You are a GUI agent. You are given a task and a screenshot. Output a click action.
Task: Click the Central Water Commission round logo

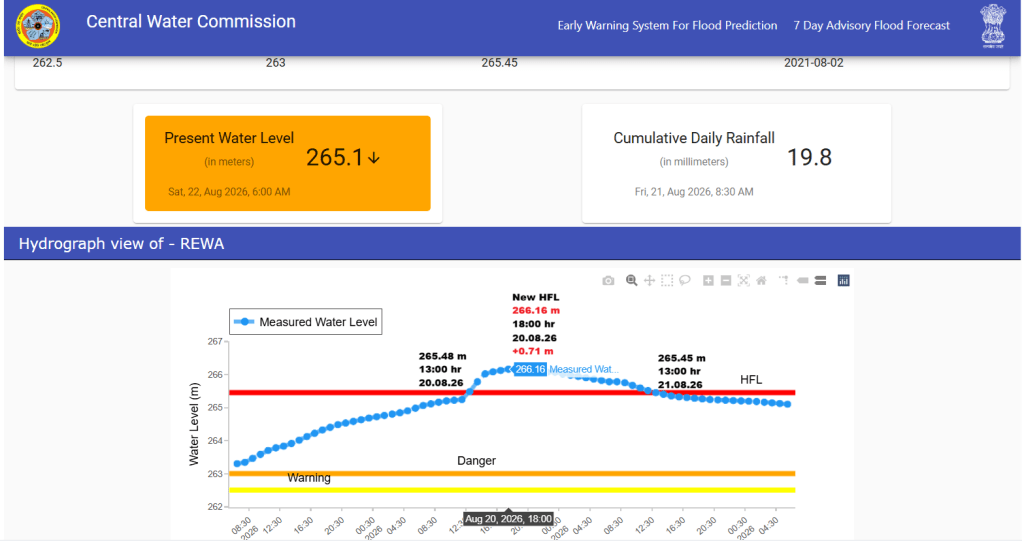38,26
